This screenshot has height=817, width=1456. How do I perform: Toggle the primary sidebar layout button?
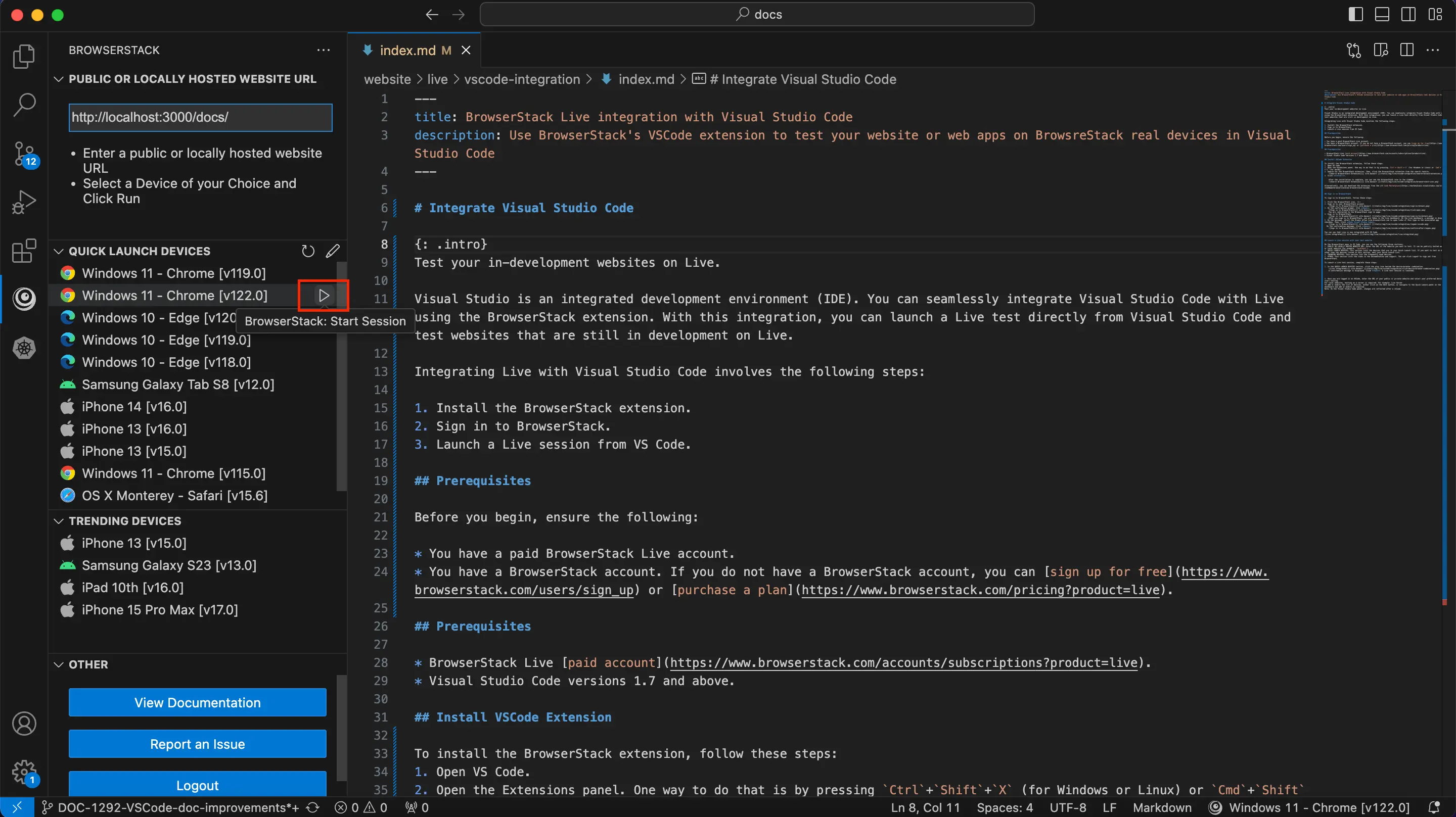coord(1355,14)
